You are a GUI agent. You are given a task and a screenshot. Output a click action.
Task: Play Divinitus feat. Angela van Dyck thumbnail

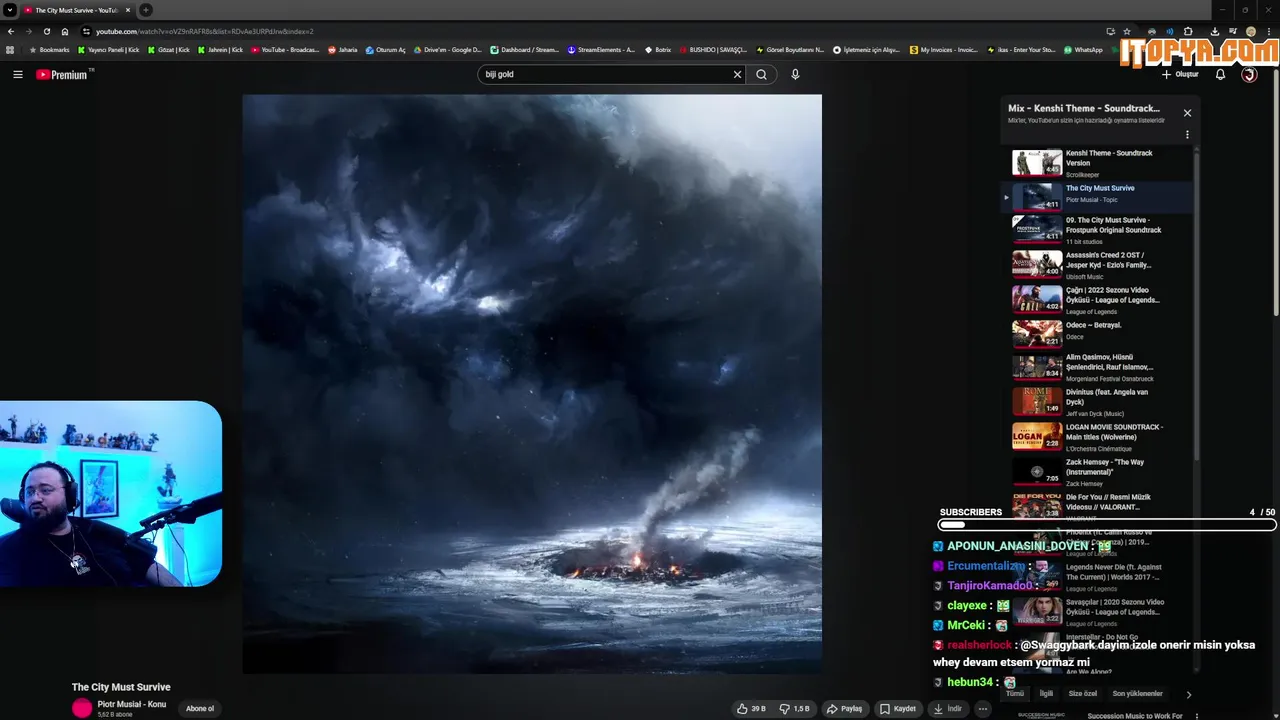pos(1037,400)
